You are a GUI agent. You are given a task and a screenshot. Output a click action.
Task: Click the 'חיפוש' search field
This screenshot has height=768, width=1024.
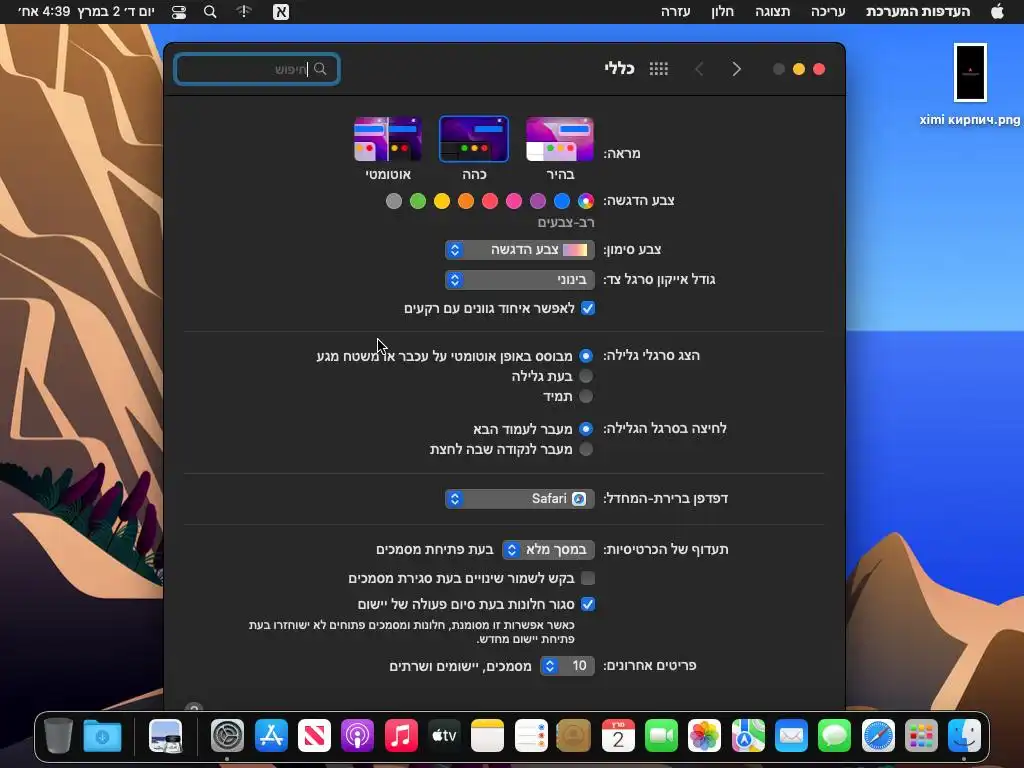257,69
